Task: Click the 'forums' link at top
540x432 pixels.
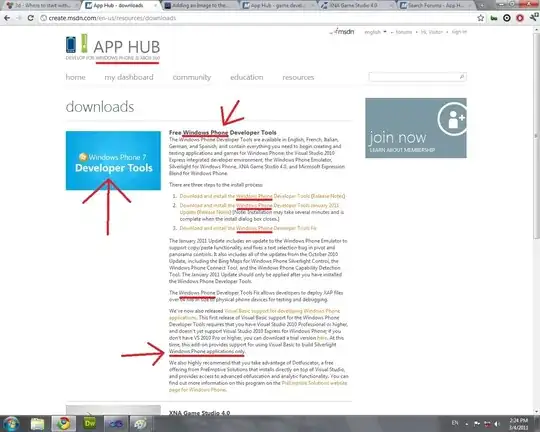Action: tap(404, 32)
